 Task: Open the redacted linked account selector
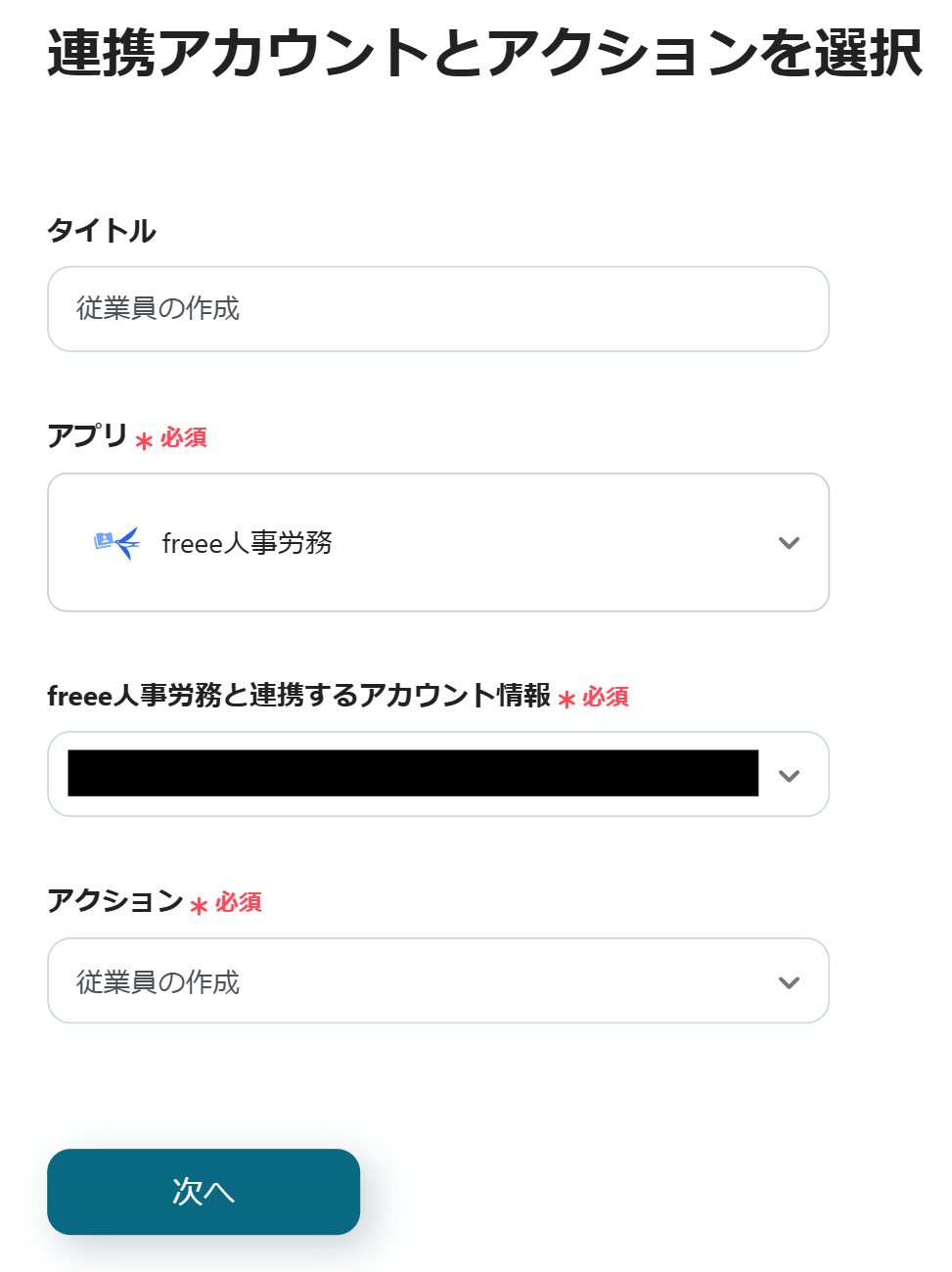point(413,774)
